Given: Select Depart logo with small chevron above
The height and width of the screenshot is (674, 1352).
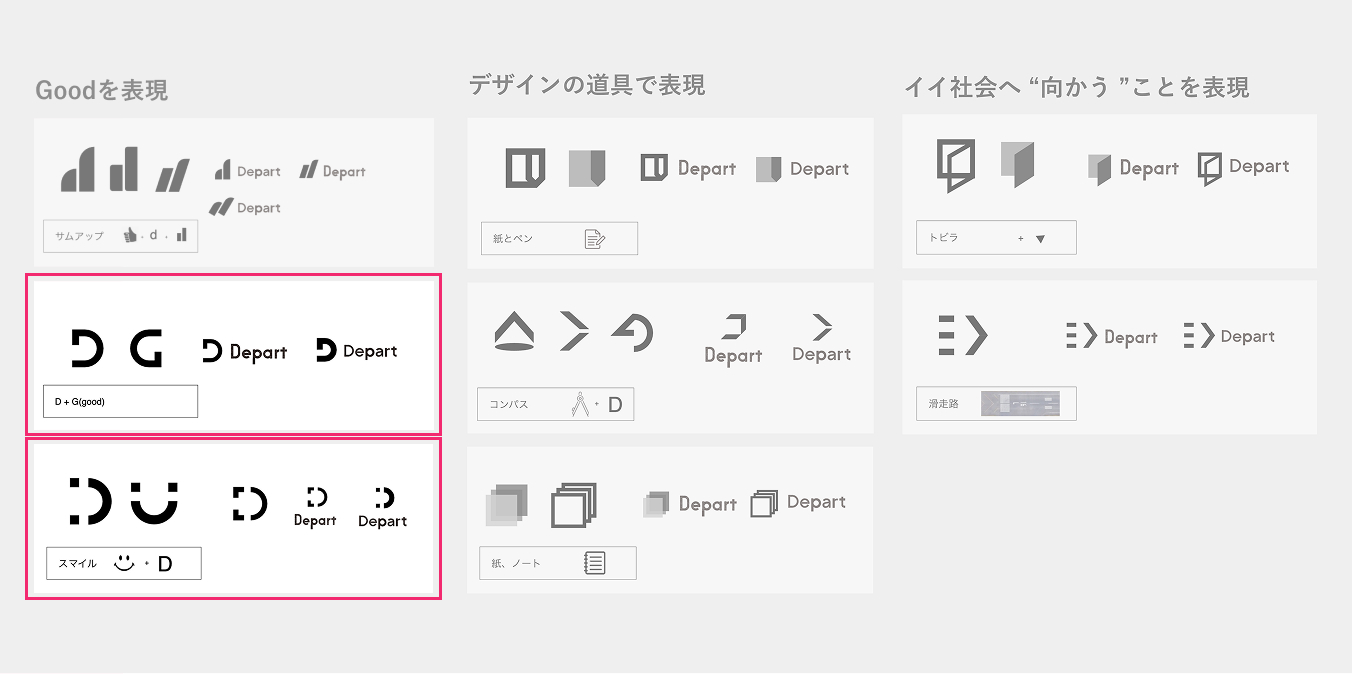Looking at the screenshot, I should tap(822, 340).
